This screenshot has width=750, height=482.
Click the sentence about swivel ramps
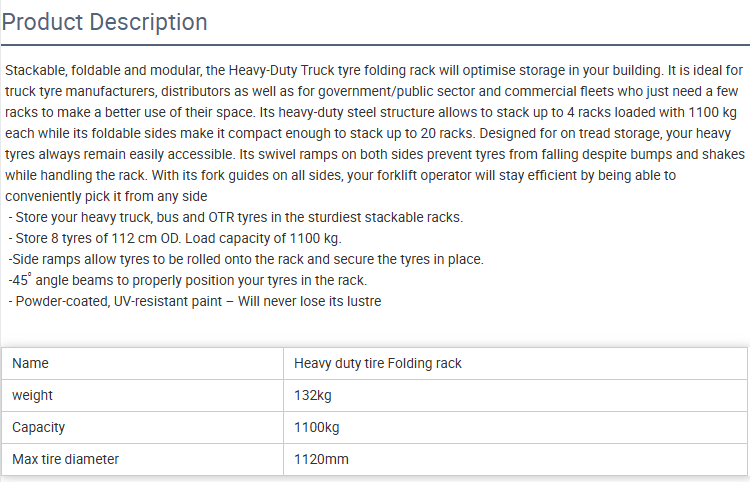492,154
